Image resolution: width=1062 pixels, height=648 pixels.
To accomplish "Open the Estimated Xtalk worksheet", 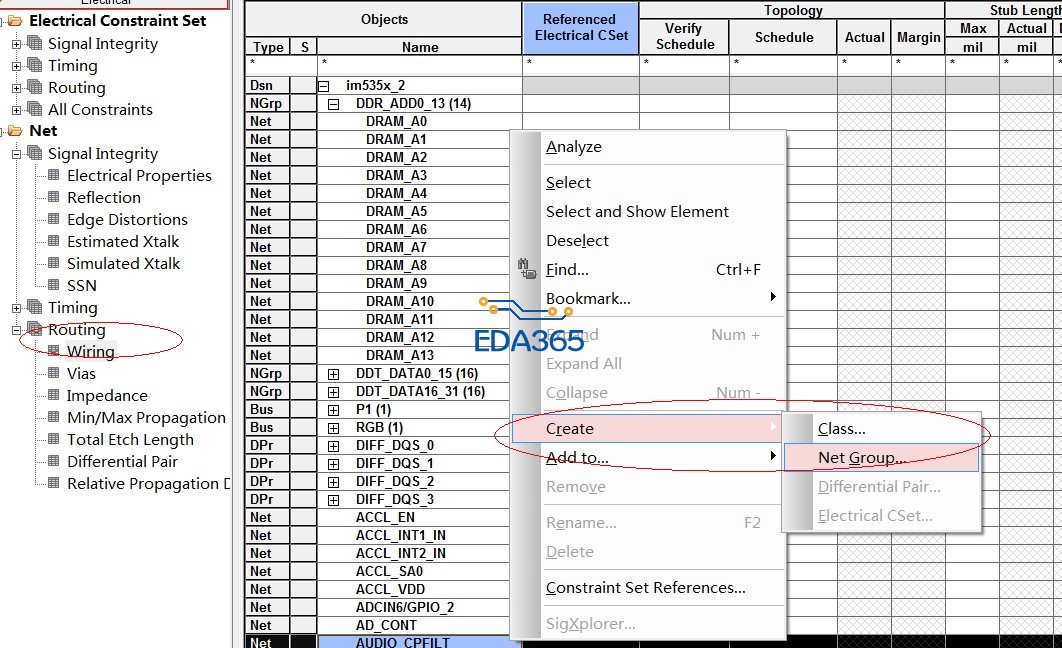I will [x=123, y=241].
